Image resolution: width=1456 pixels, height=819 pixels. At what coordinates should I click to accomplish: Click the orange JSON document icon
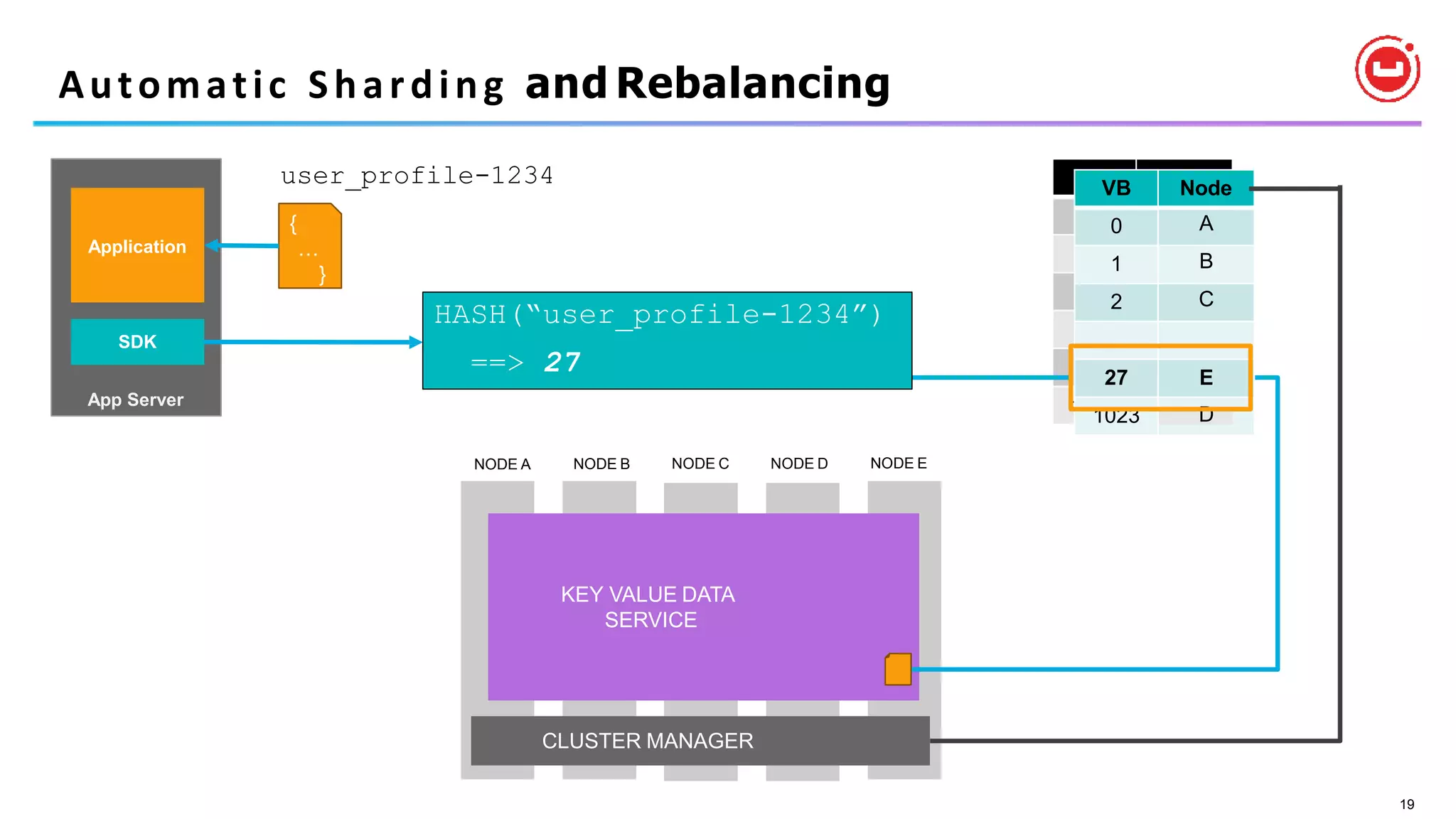(310, 246)
